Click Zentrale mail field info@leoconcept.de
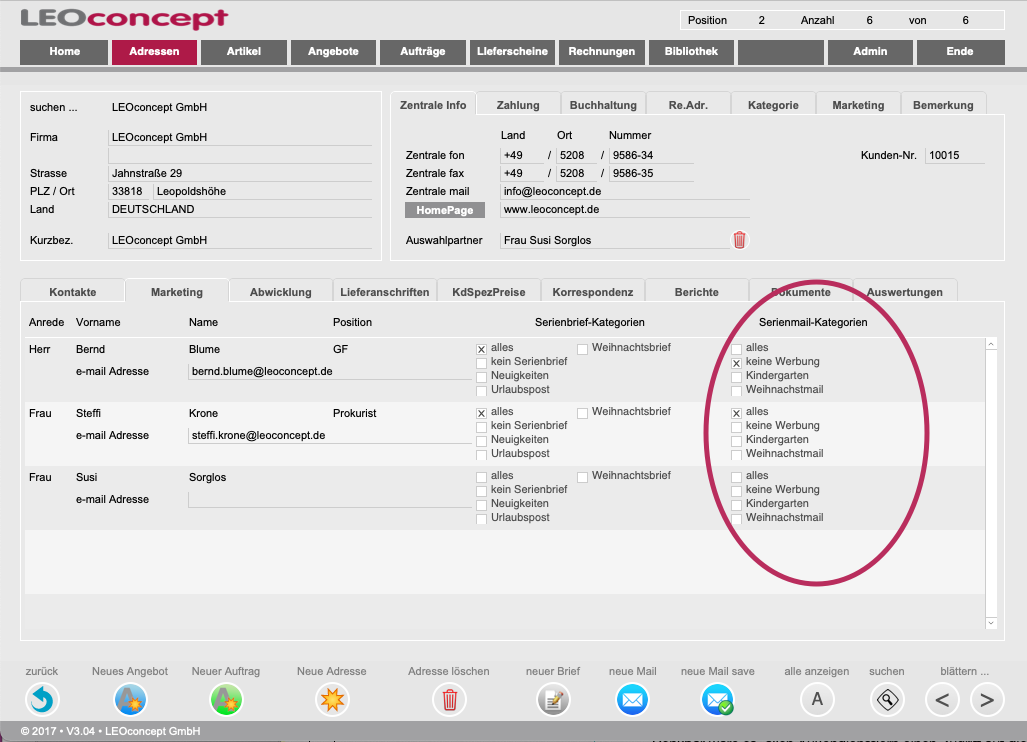 [625, 191]
